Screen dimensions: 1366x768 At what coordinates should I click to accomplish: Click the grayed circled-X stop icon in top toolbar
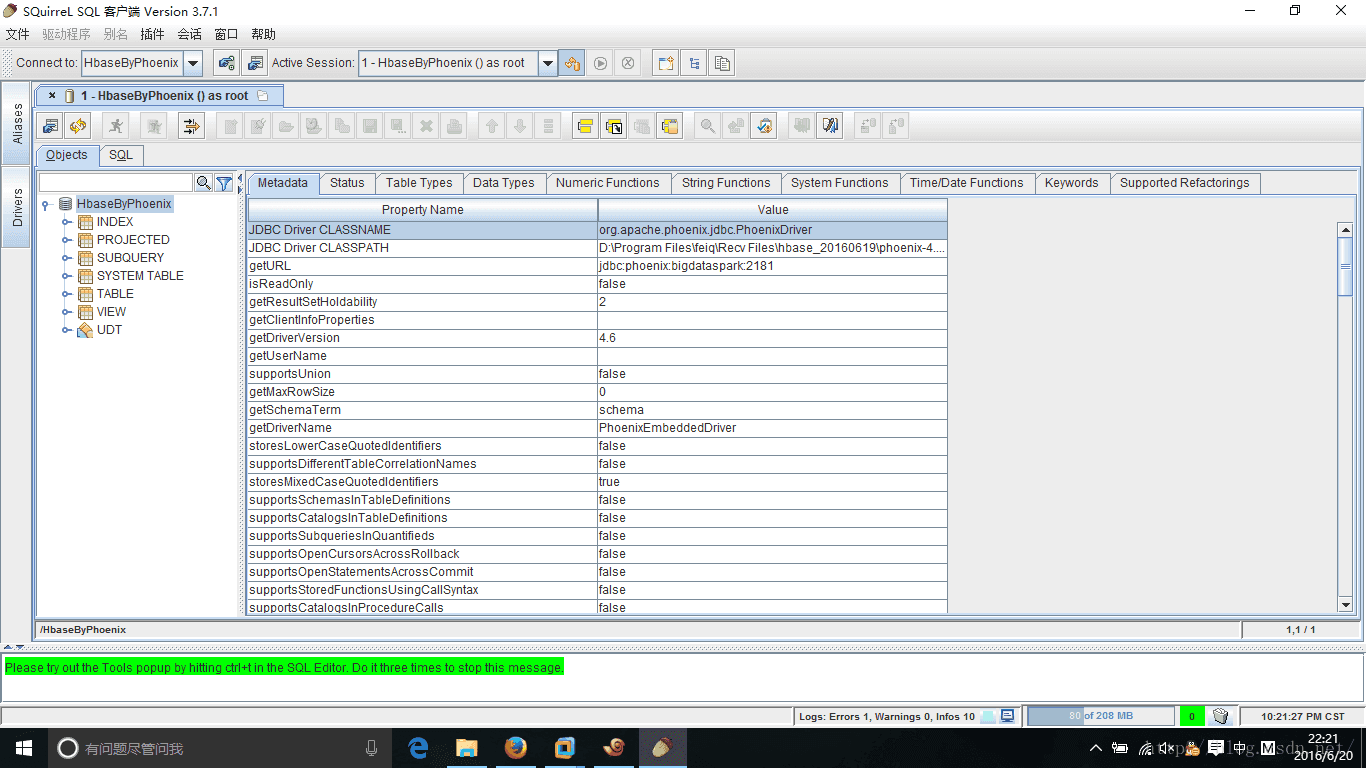(x=628, y=63)
